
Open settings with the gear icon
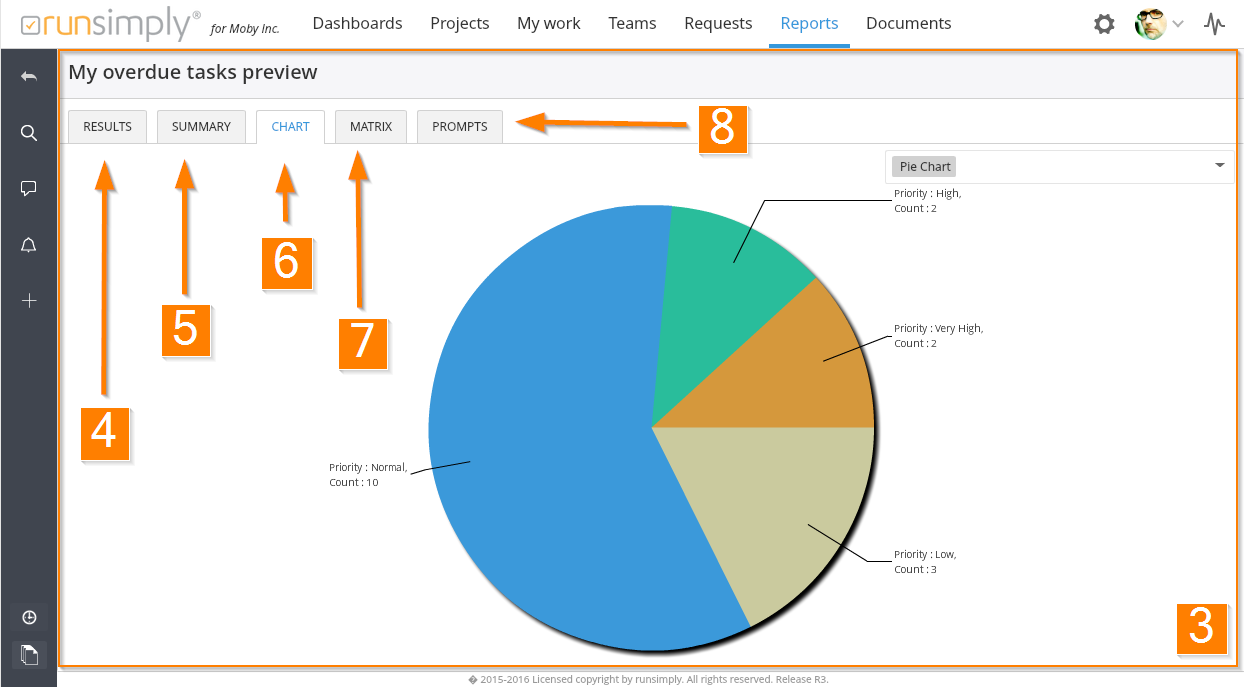coord(1104,24)
